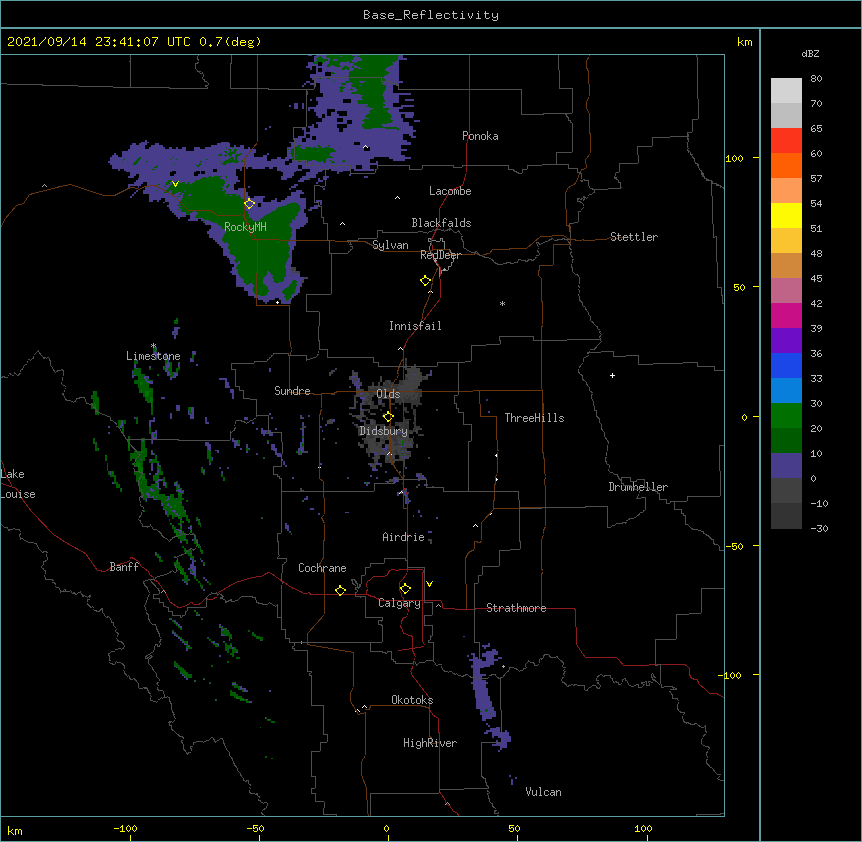862x842 pixels.
Task: Select the yellow diamond marker between Olds and Didsbury
Action: tap(388, 417)
